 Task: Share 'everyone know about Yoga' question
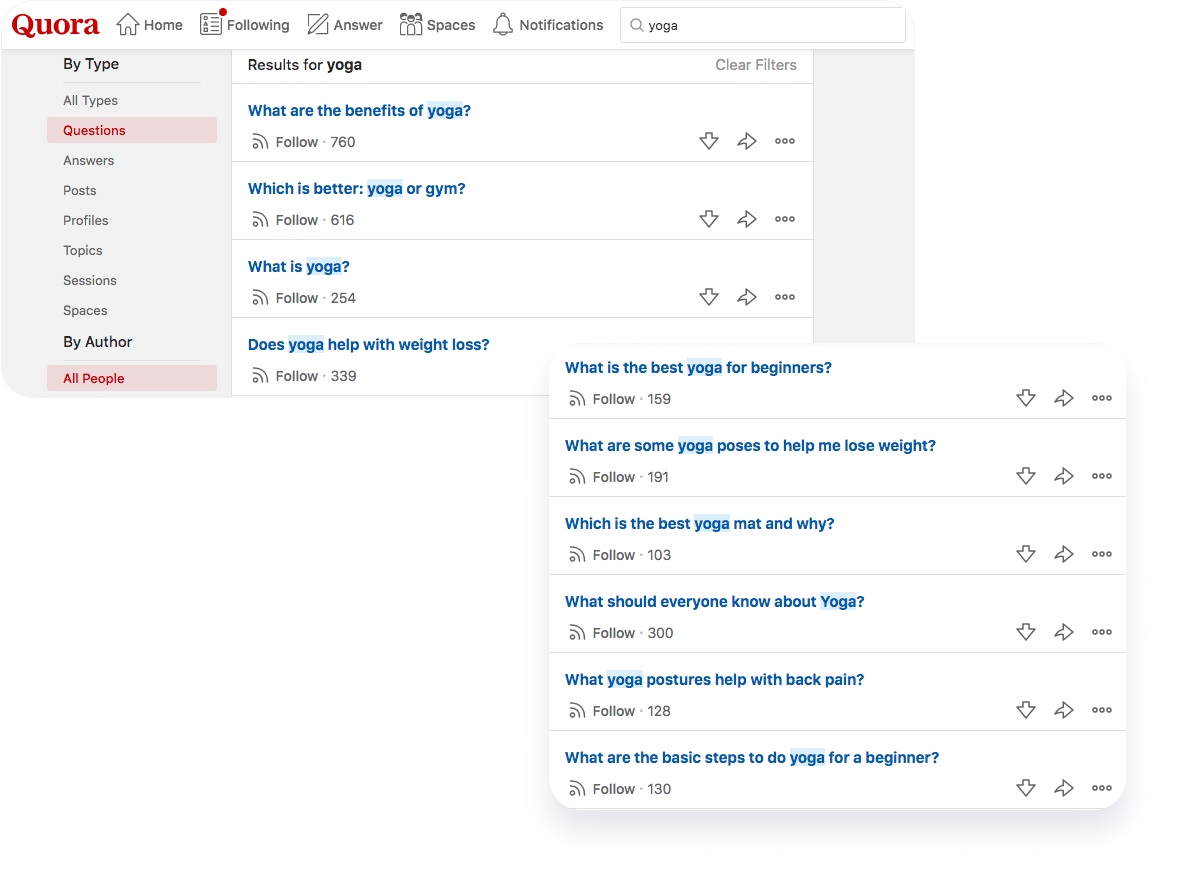[x=1064, y=632]
